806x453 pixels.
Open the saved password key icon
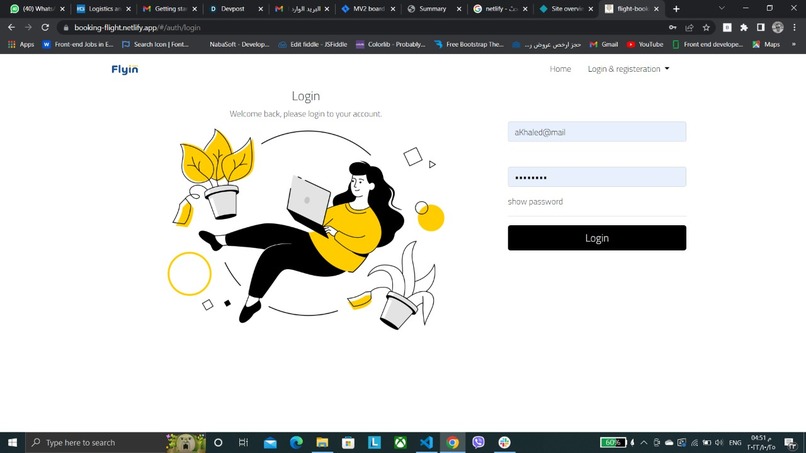pyautogui.click(x=672, y=27)
